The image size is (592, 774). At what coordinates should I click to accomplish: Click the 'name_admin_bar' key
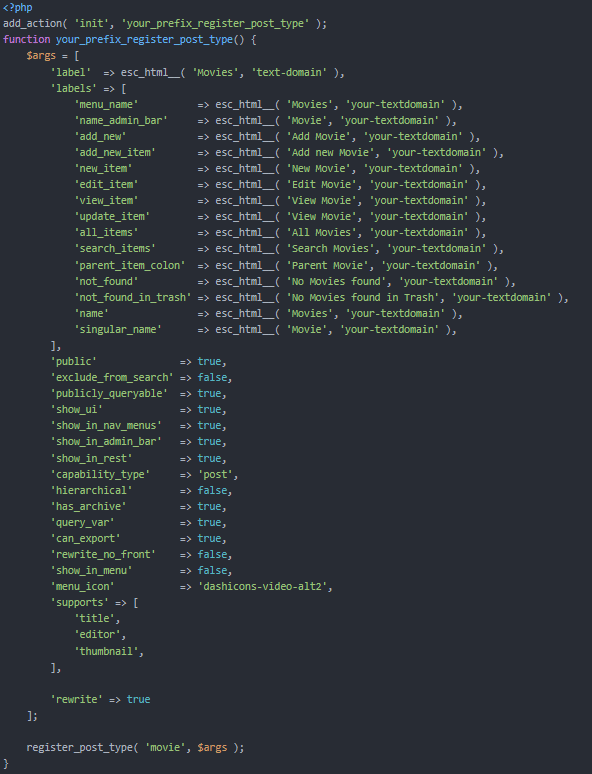point(121,120)
